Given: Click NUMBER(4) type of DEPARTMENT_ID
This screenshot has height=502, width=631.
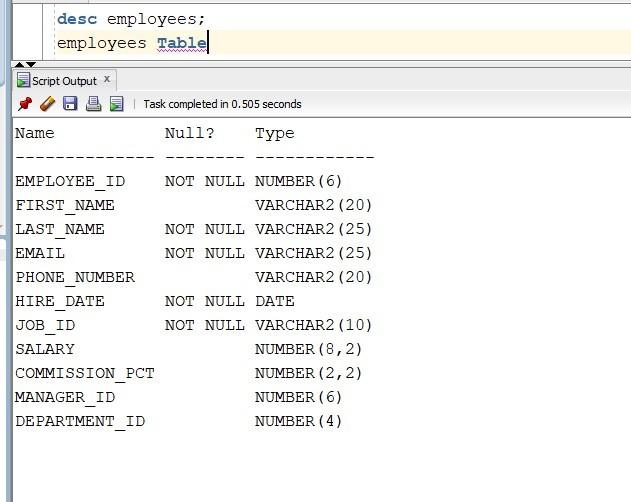Looking at the screenshot, I should (x=299, y=421).
